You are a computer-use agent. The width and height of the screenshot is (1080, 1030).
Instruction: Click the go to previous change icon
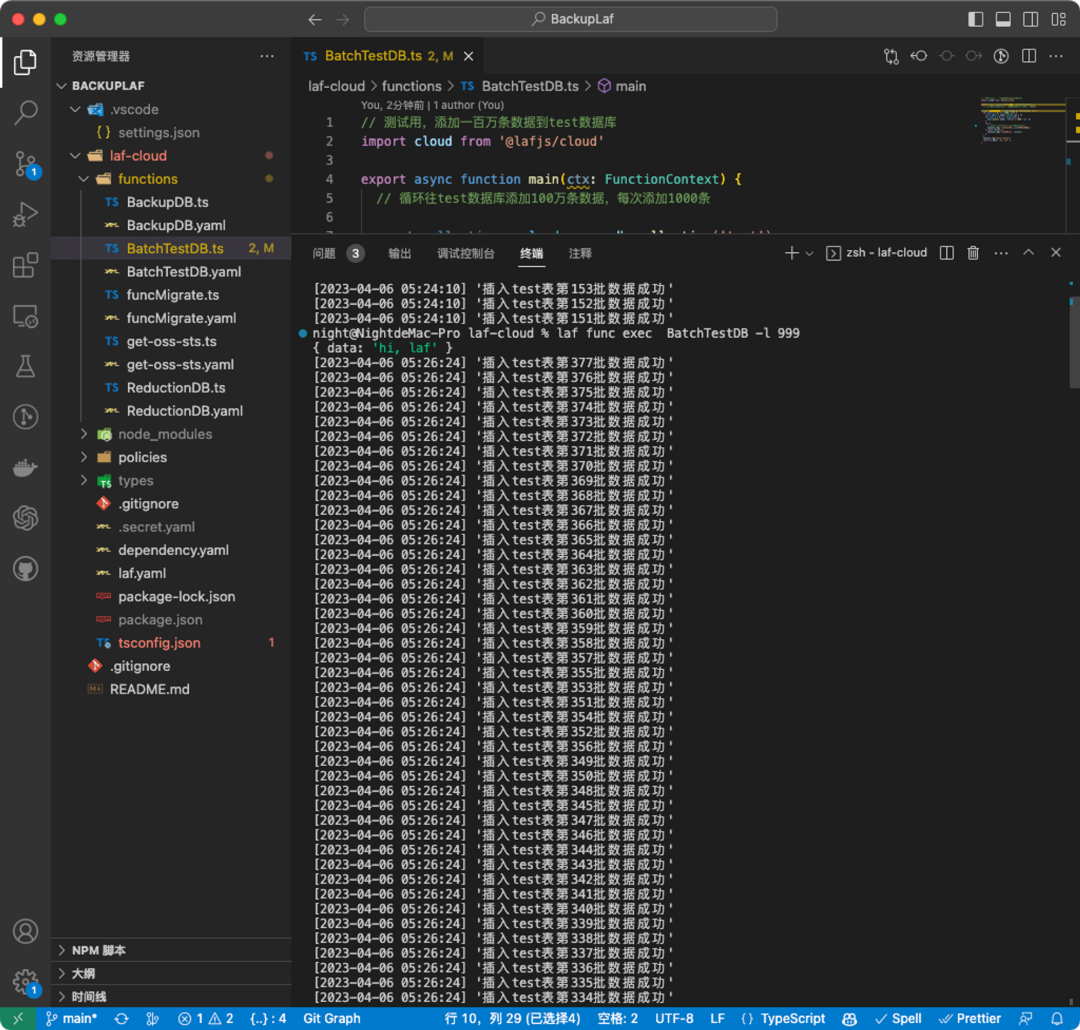[919, 56]
